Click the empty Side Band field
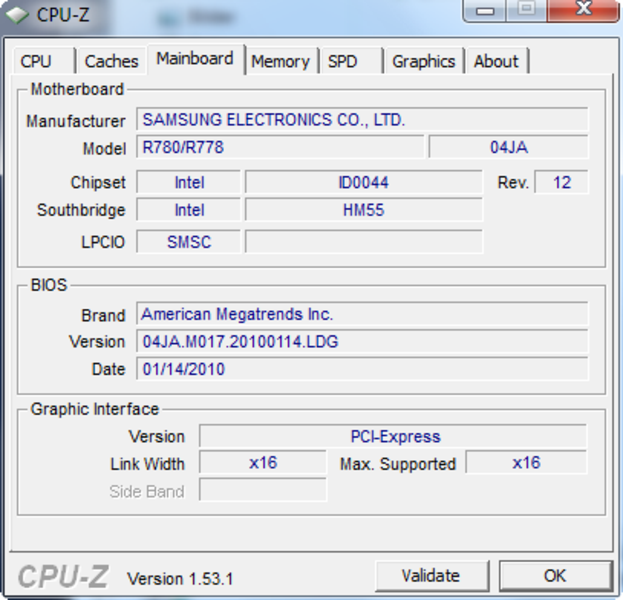Image resolution: width=623 pixels, height=600 pixels. point(263,490)
